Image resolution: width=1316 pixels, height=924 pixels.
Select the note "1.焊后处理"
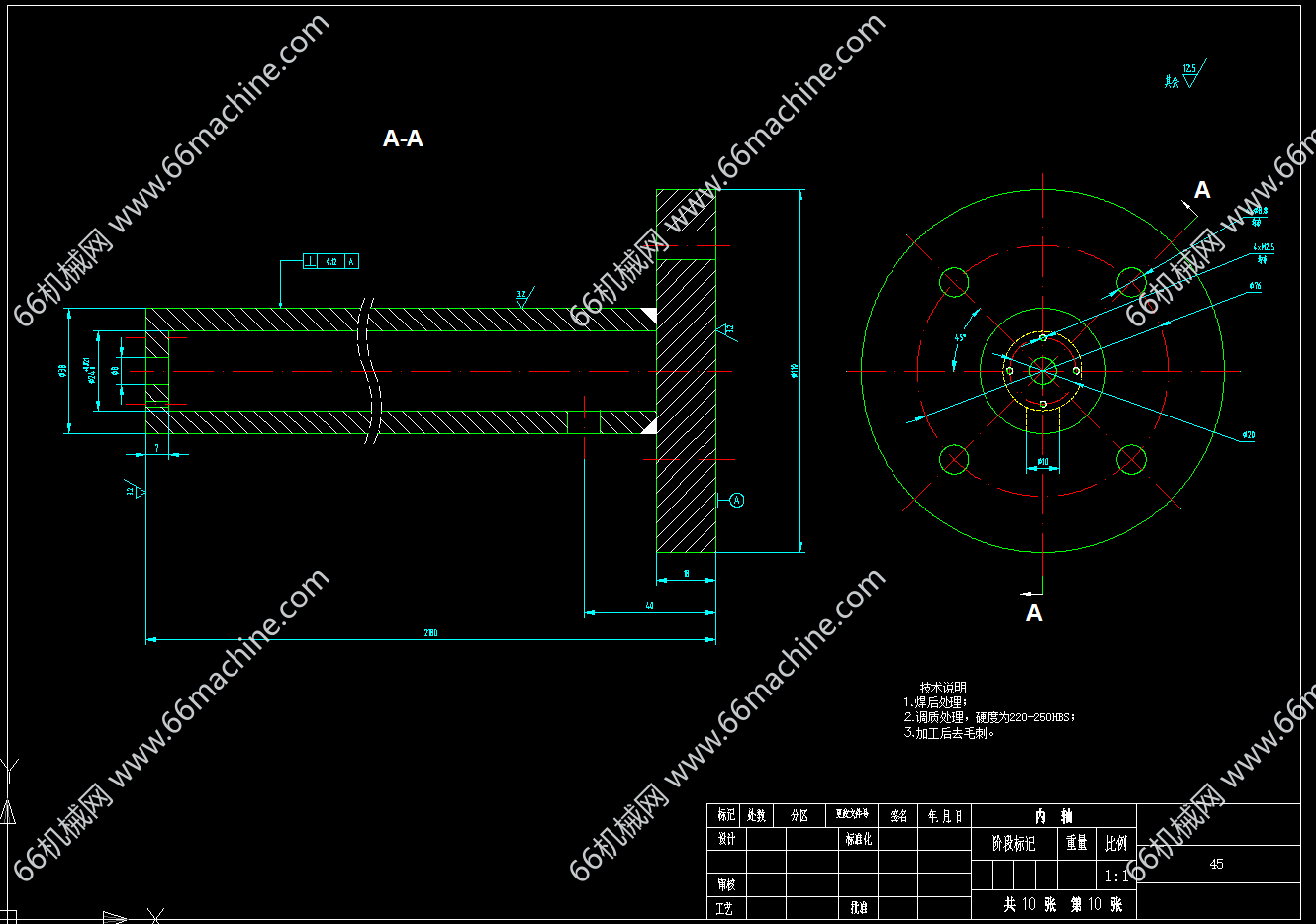pyautogui.click(x=935, y=702)
